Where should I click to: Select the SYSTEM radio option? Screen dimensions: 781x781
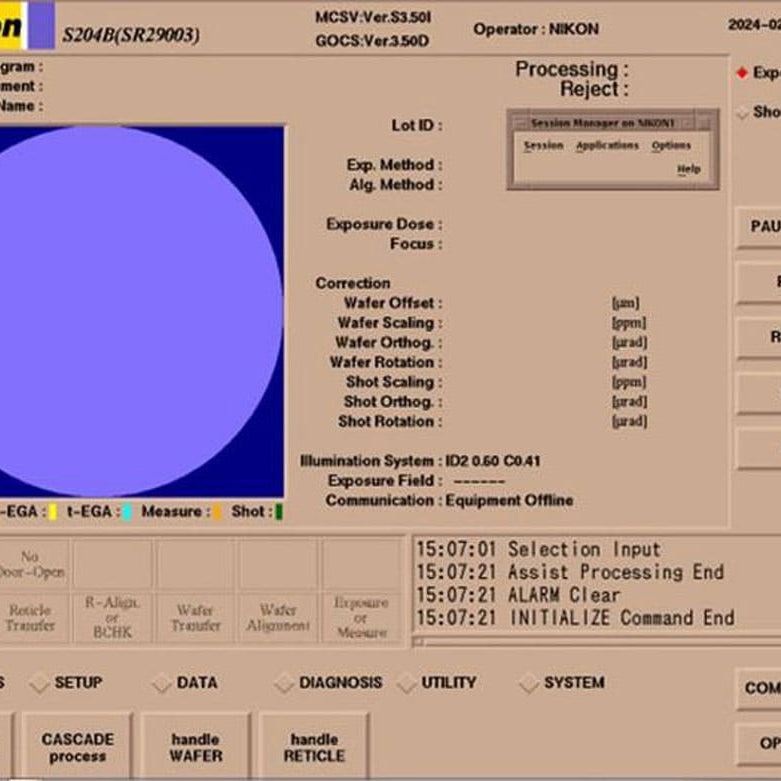529,684
